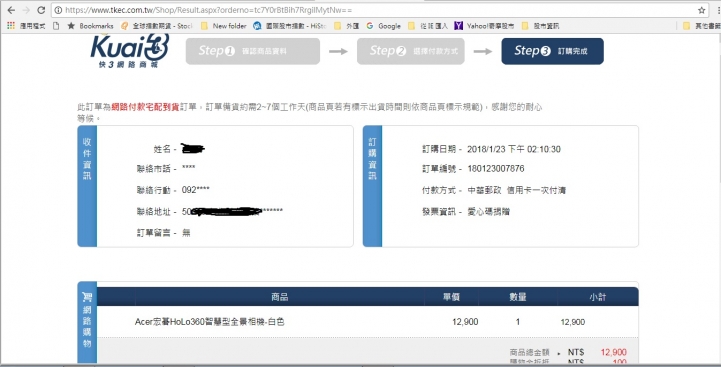
Task: Expand the folder right of the Yahoo bookmark
Action: [540, 26]
